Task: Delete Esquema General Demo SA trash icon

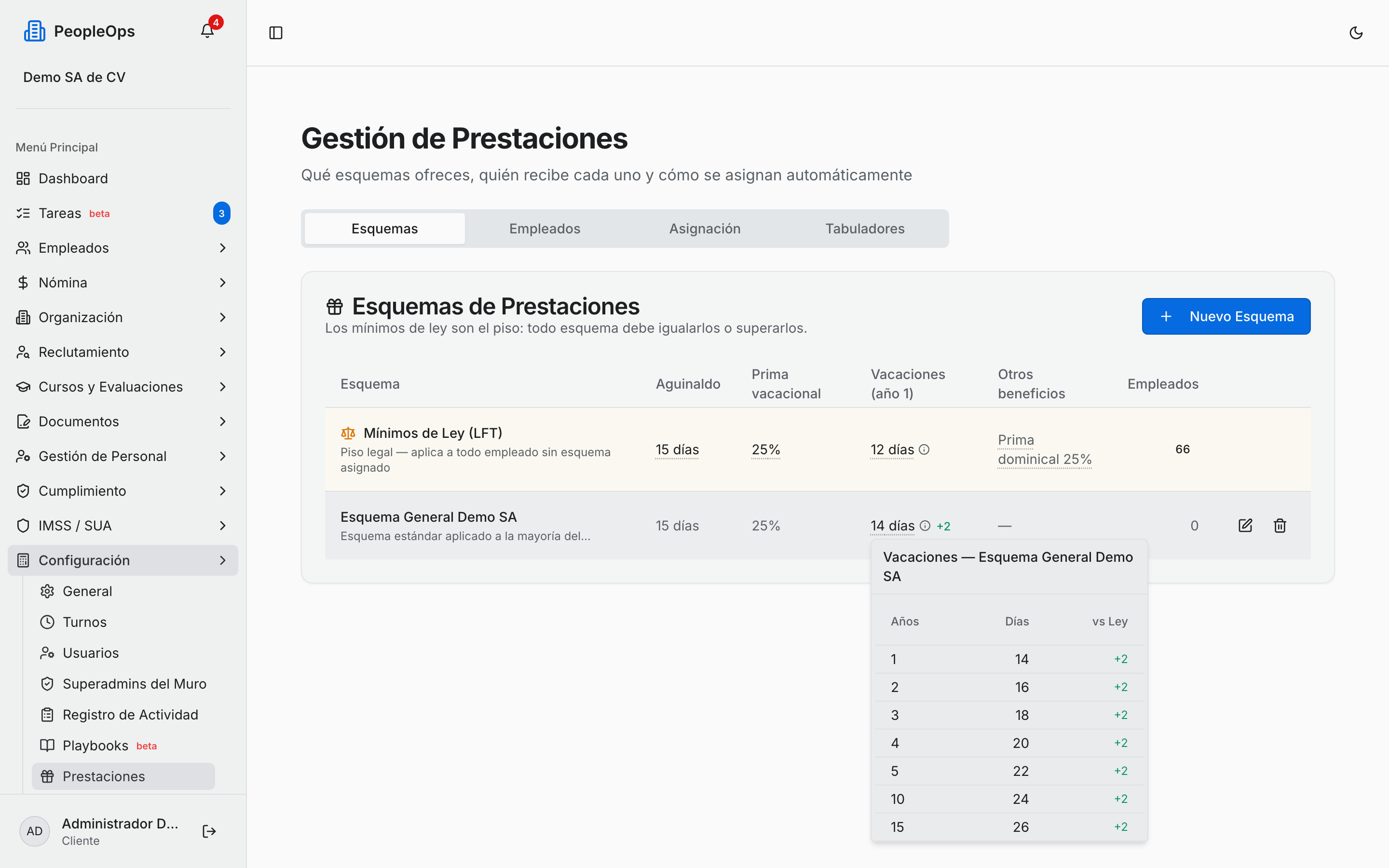Action: point(1280,526)
